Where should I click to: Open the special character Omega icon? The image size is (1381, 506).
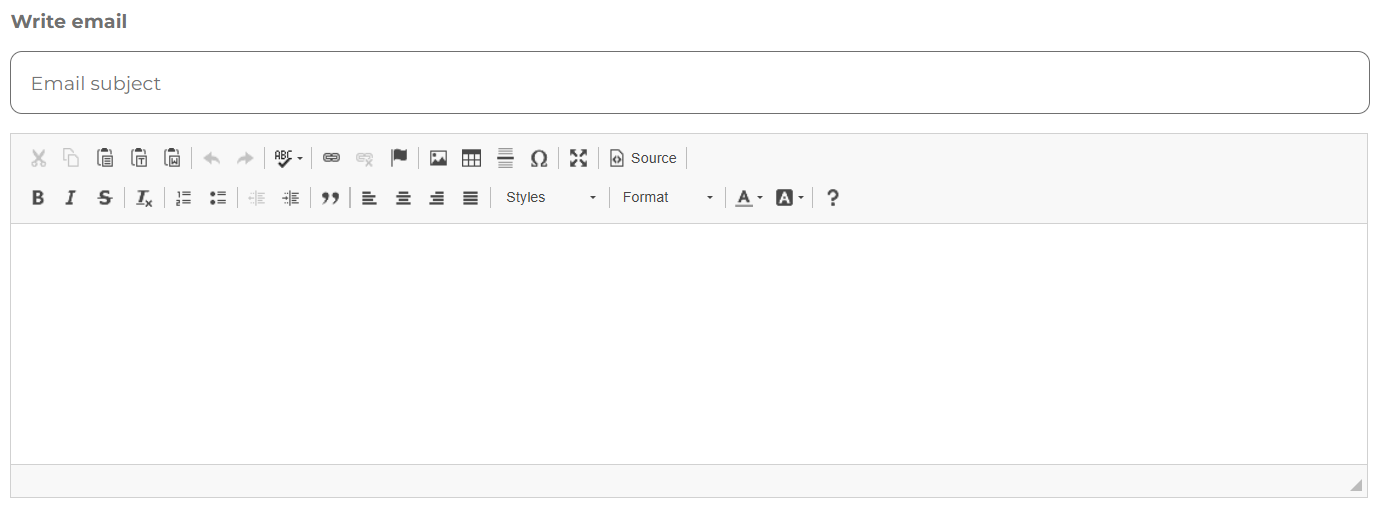click(539, 158)
